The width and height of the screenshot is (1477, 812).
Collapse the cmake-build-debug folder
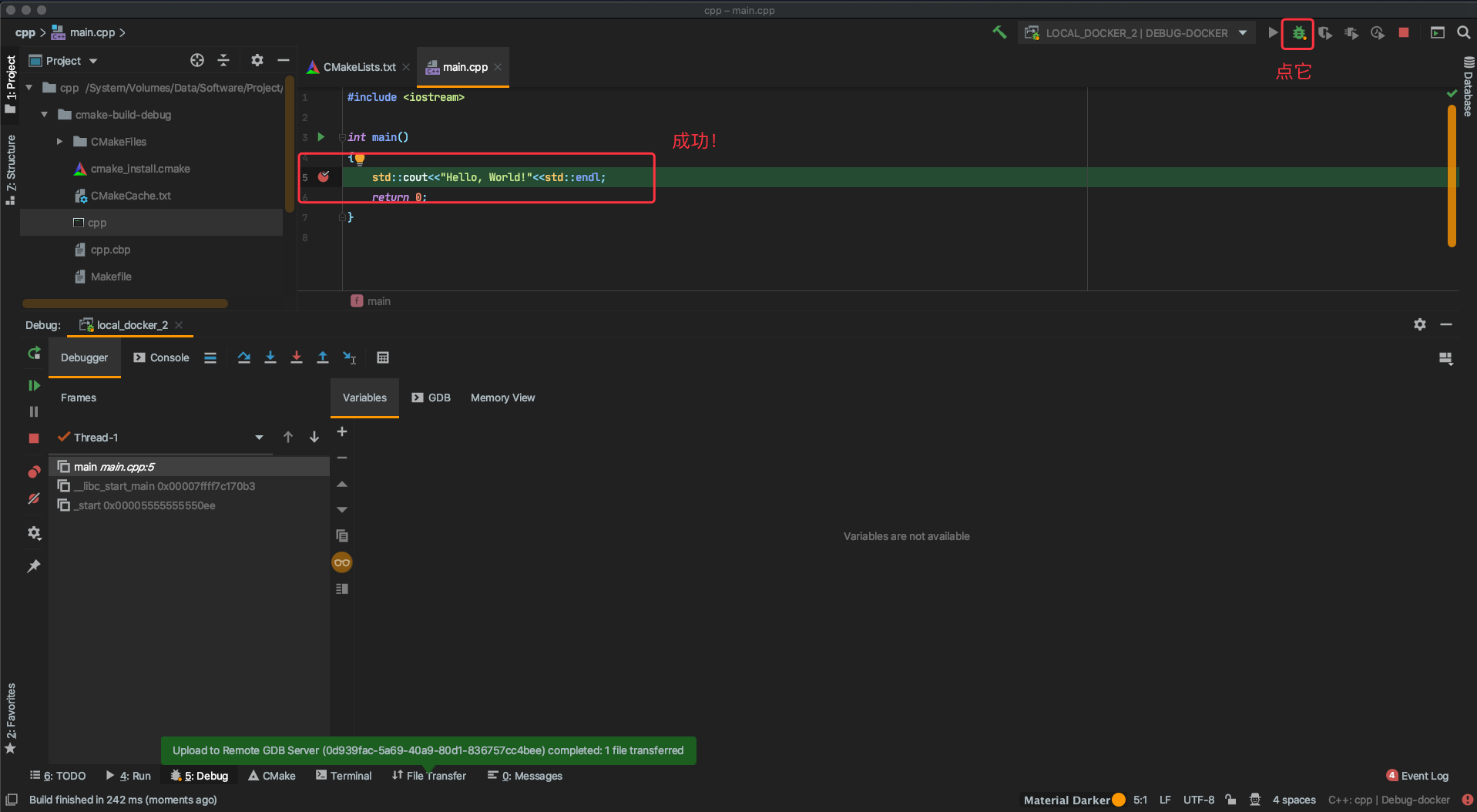click(45, 115)
